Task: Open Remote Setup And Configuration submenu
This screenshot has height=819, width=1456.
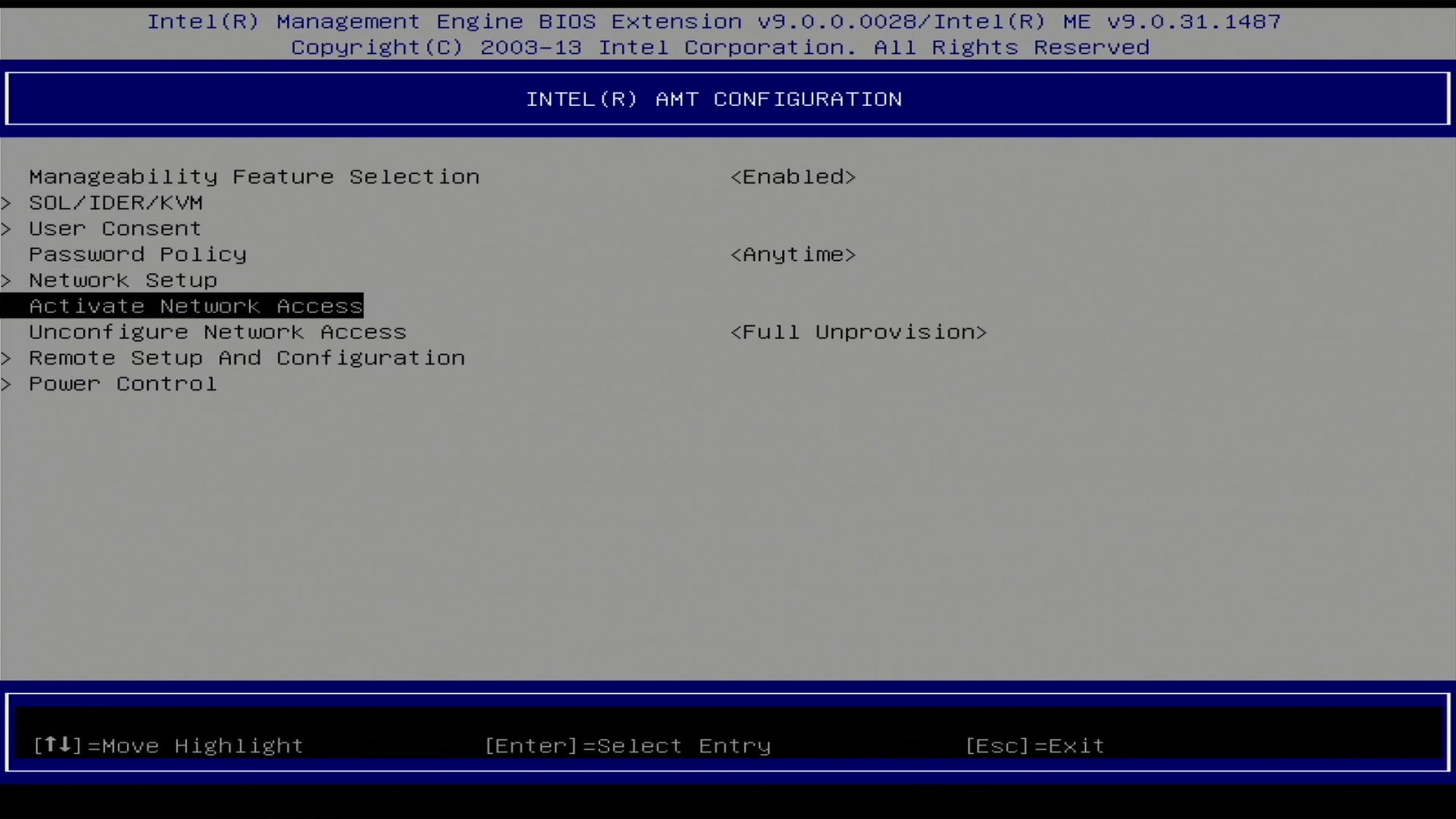Action: (247, 358)
